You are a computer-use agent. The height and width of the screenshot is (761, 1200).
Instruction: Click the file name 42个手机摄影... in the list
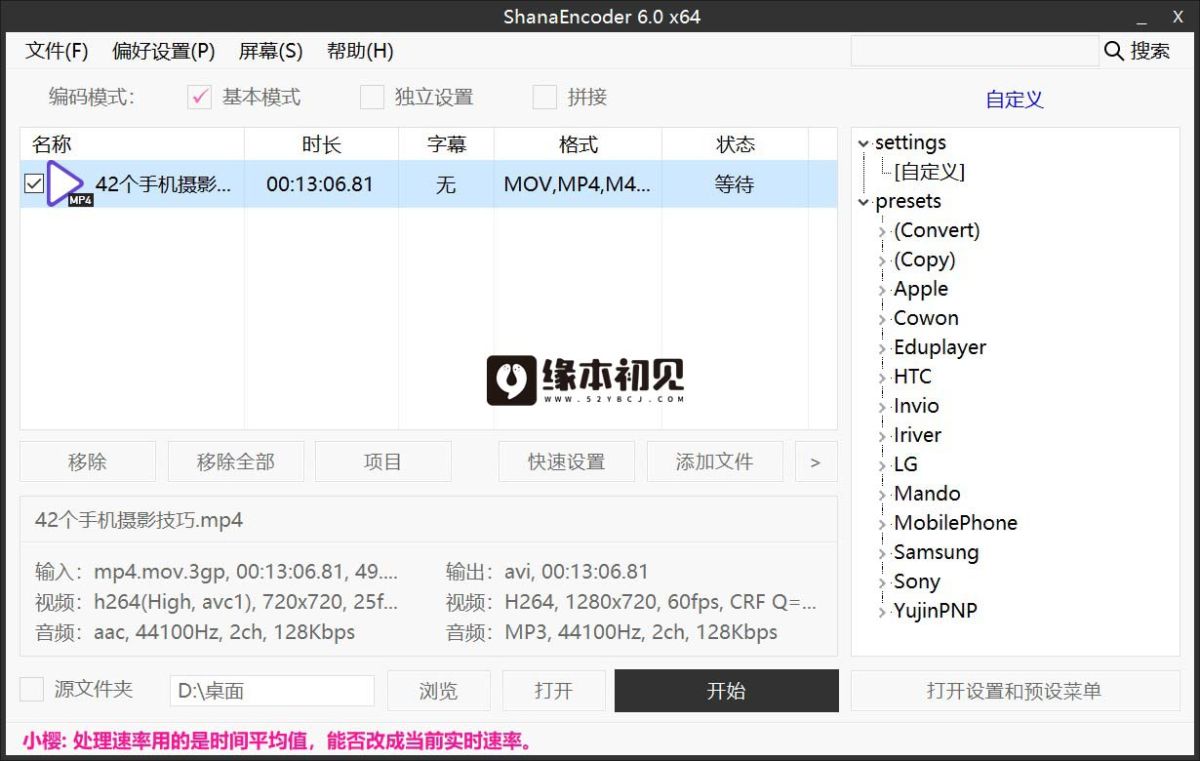click(x=164, y=185)
